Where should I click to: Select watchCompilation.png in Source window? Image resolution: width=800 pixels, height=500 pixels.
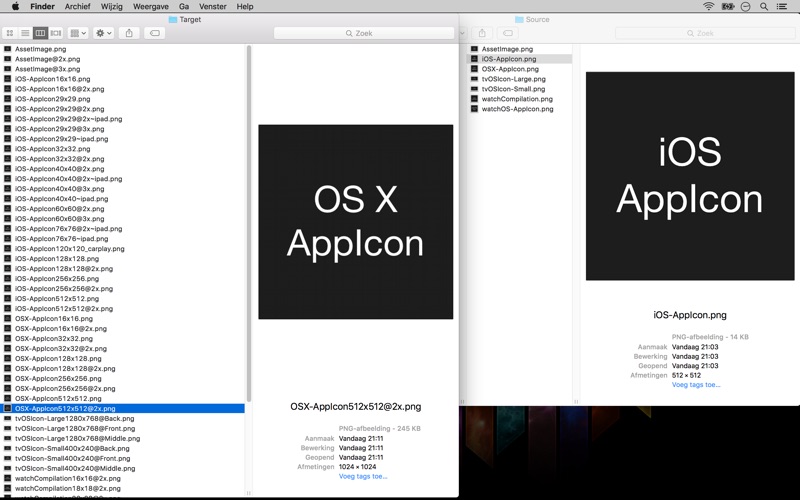pos(519,99)
